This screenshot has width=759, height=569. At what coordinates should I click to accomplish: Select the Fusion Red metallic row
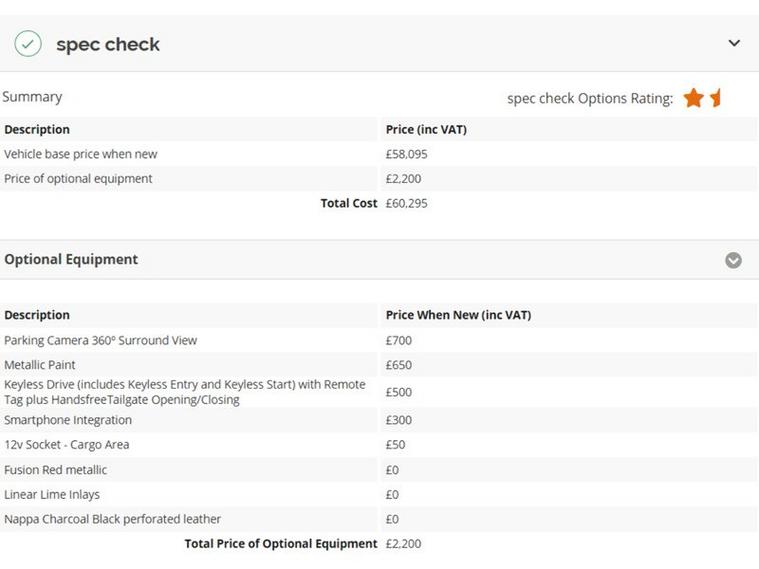point(56,469)
